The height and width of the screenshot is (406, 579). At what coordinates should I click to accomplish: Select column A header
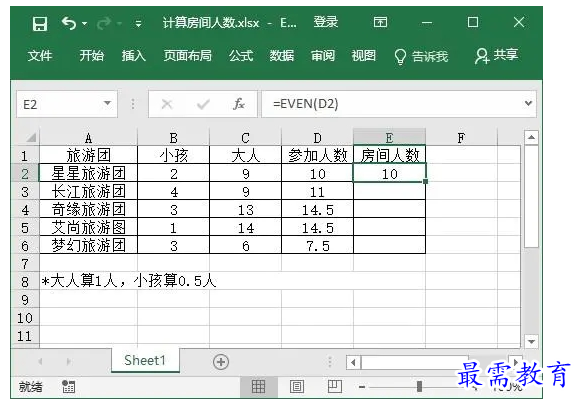coord(88,138)
